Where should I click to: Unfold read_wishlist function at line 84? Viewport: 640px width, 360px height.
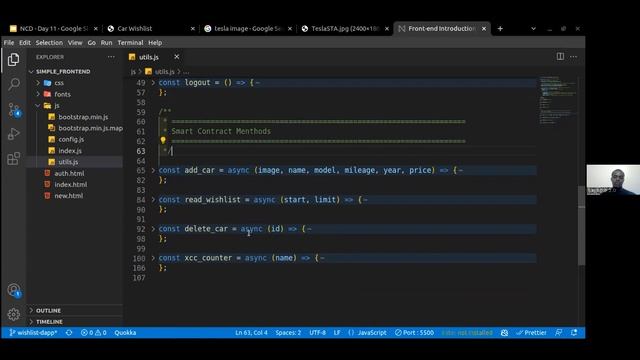[x=153, y=200]
